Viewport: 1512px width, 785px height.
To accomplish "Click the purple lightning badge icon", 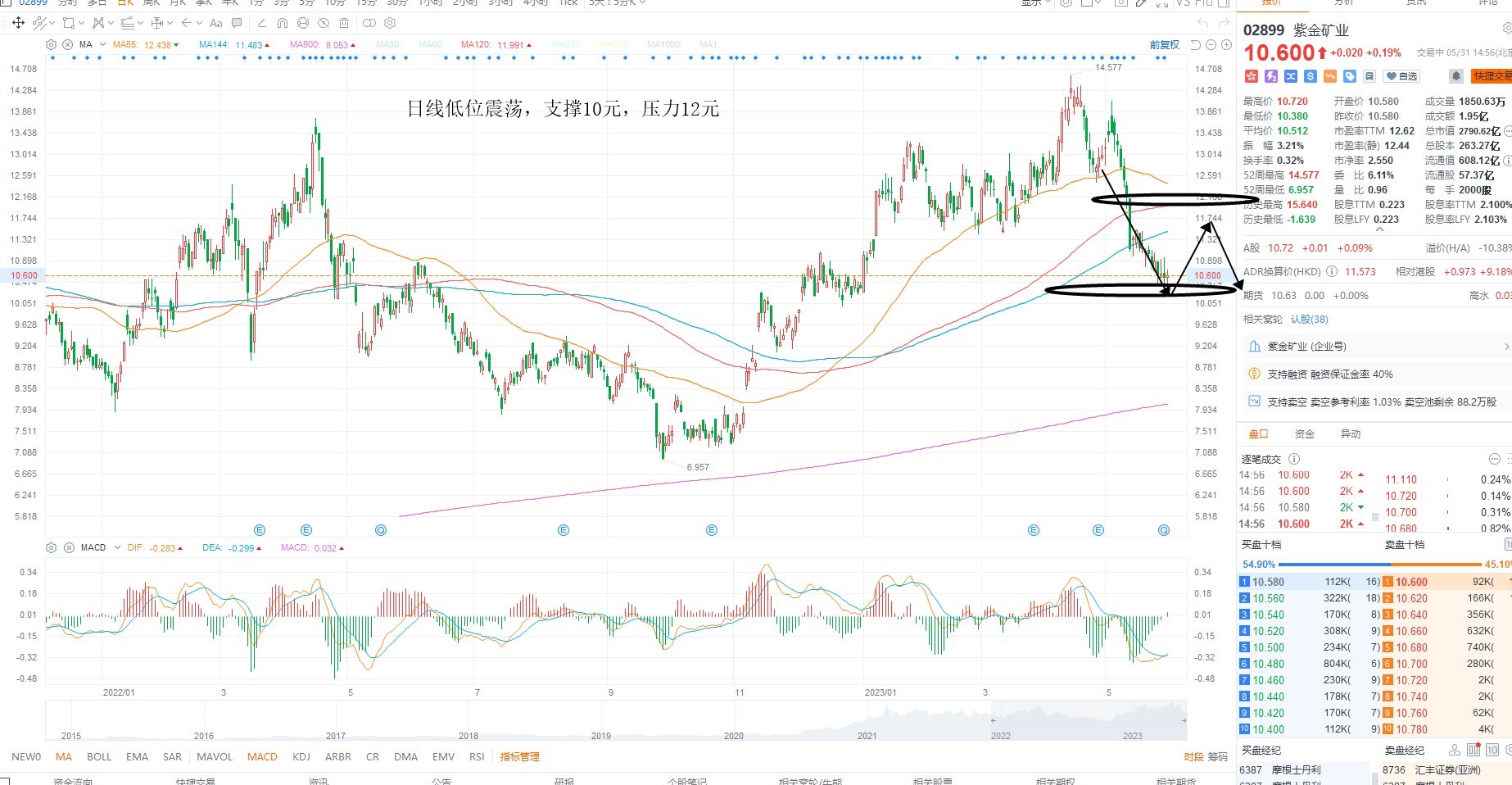I will [x=1270, y=76].
